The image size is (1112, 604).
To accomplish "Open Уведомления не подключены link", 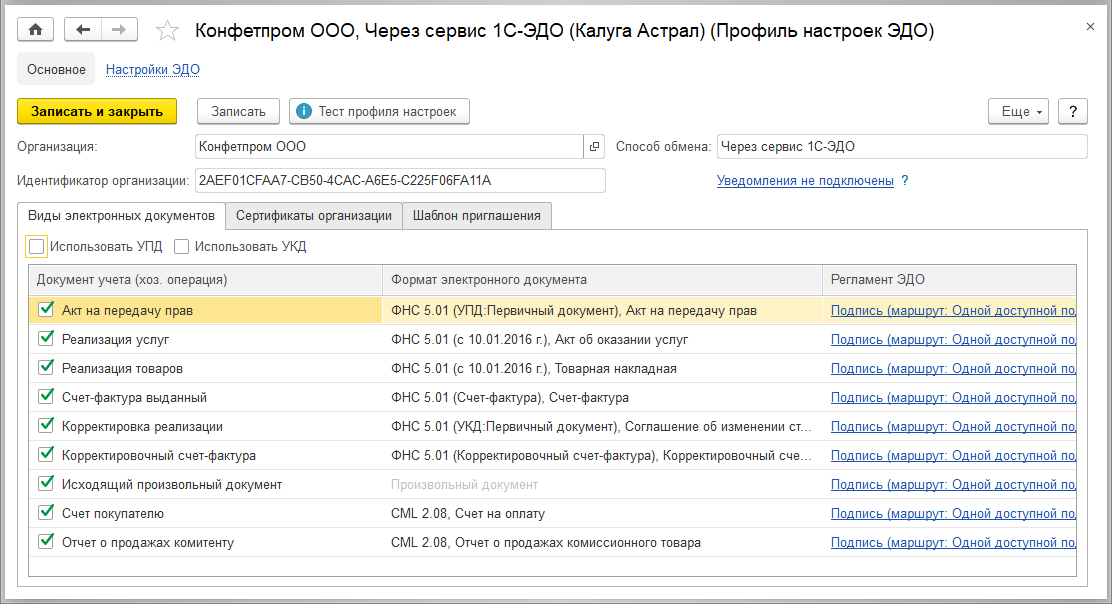I will 805,181.
